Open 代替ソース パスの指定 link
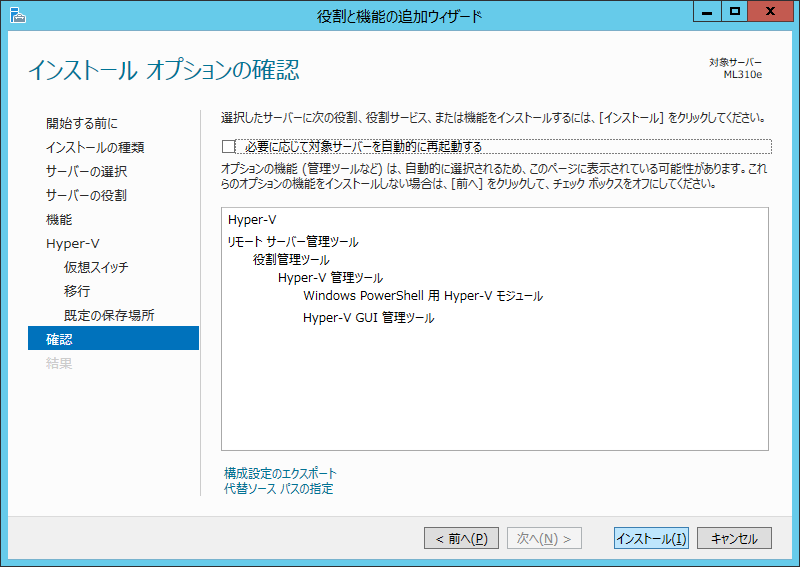This screenshot has height=567, width=800. pos(278,489)
